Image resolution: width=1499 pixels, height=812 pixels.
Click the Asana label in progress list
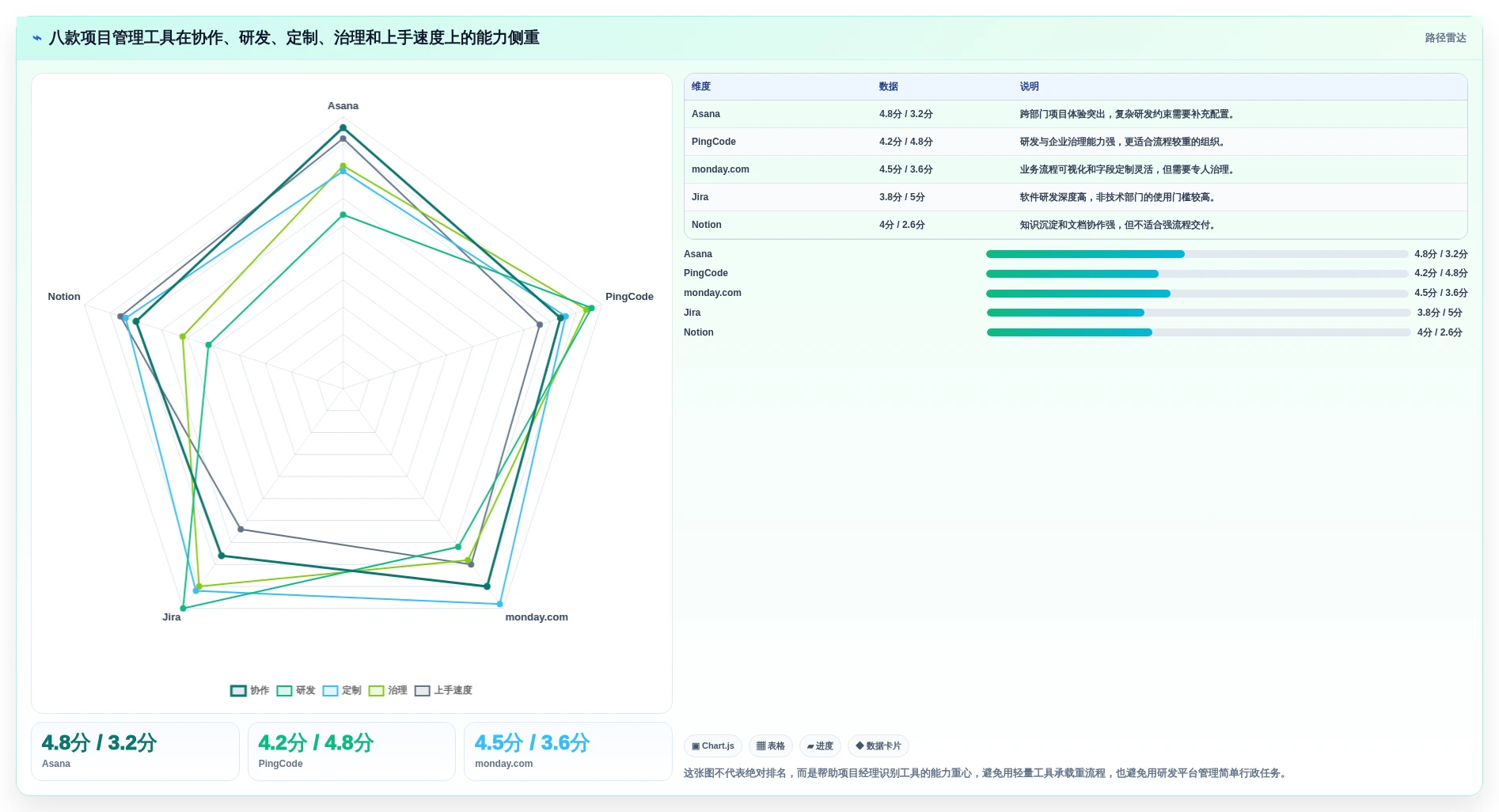point(698,254)
